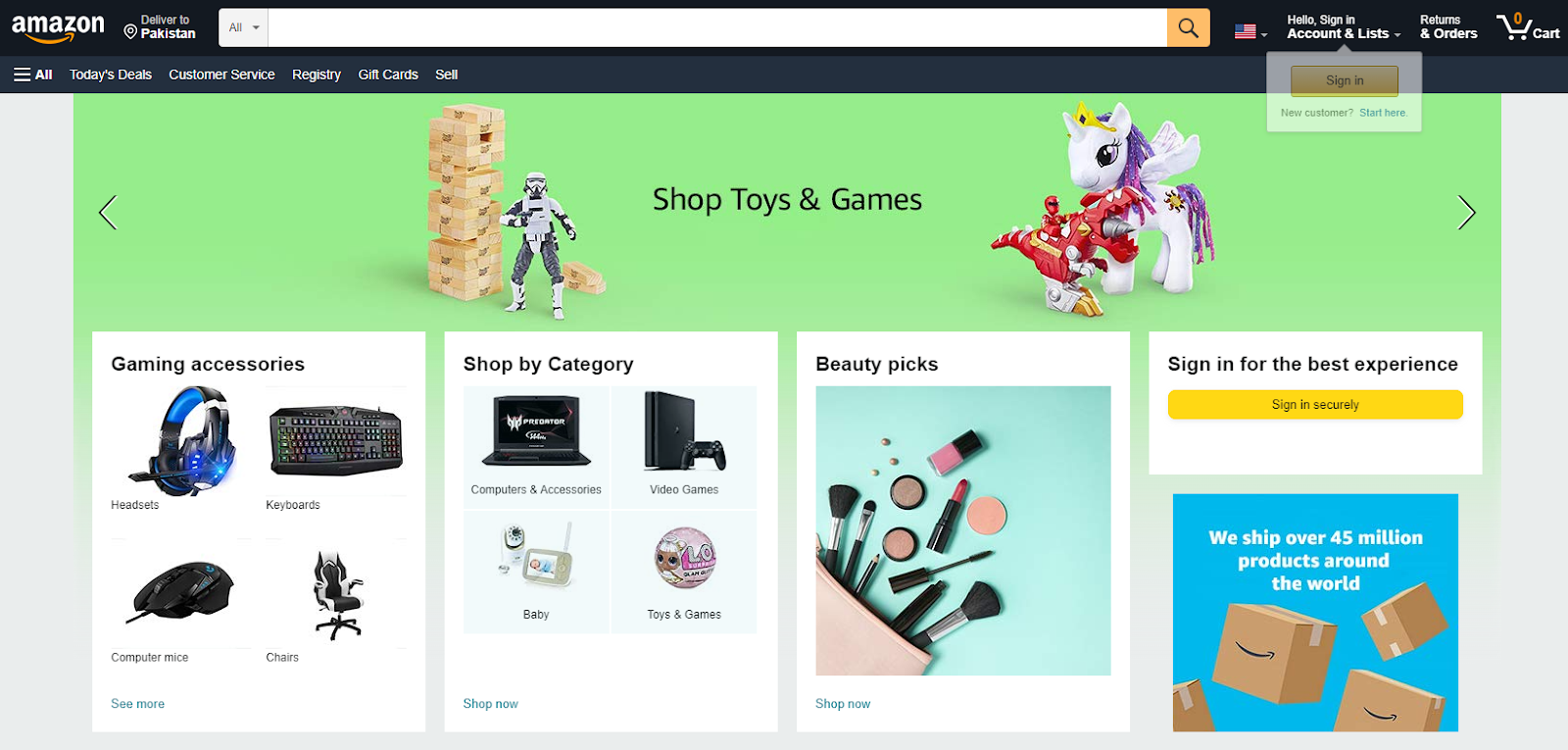1568x750 pixels.
Task: Focus the main search input field
Action: coord(717,27)
